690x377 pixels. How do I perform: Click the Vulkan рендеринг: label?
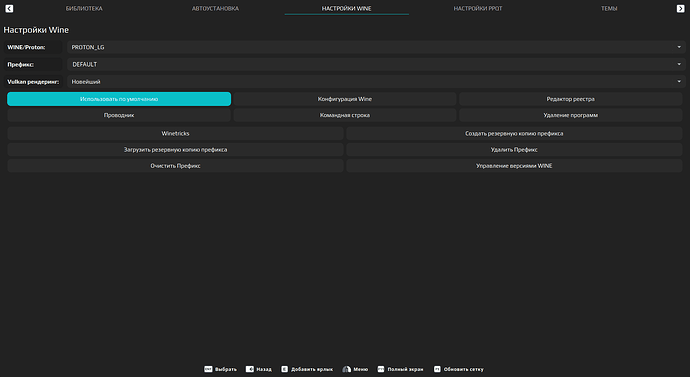(x=33, y=81)
